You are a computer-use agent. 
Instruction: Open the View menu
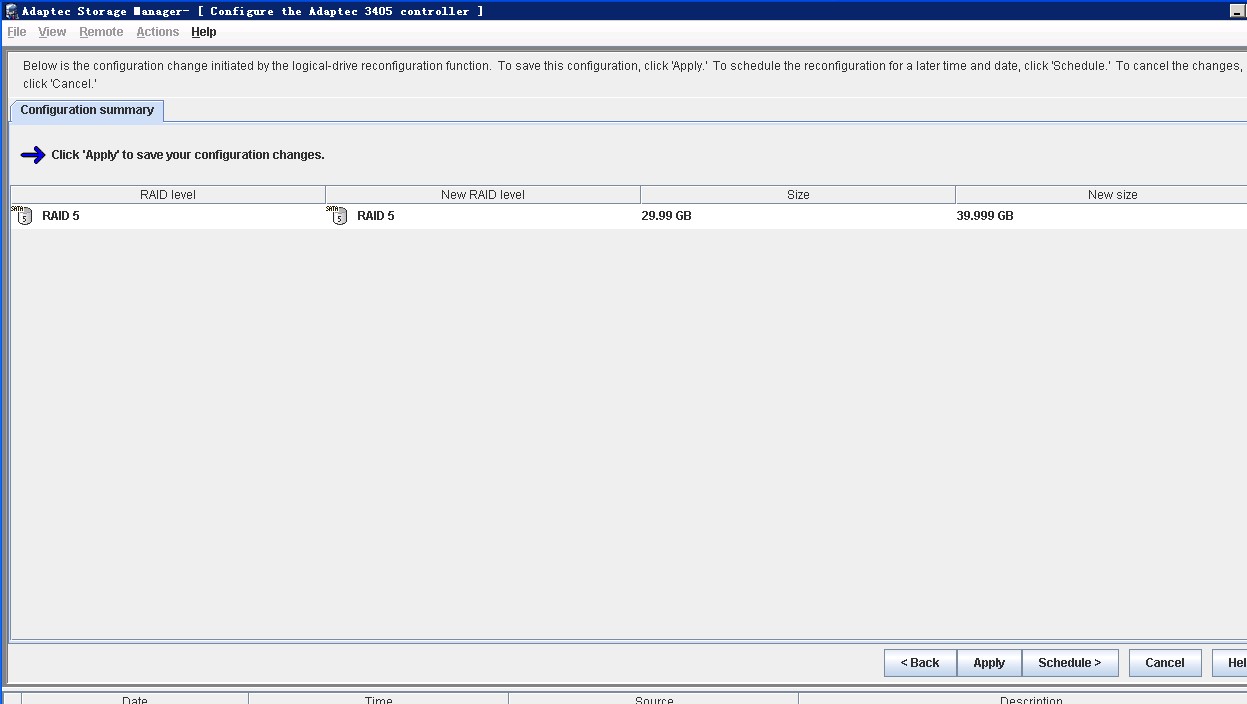[x=52, y=32]
